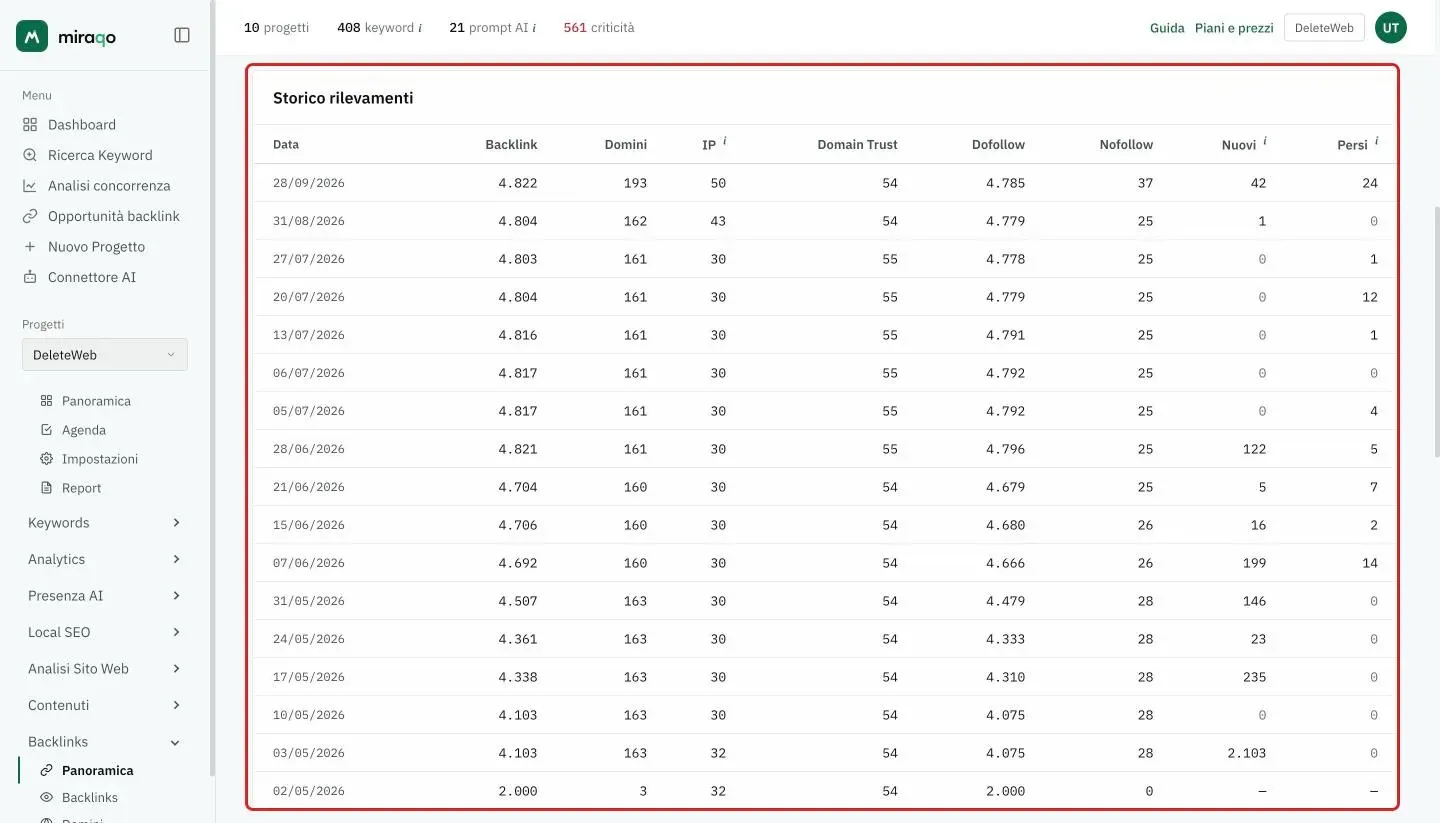
Task: Click the info icon on IP column
Action: pyautogui.click(x=724, y=141)
